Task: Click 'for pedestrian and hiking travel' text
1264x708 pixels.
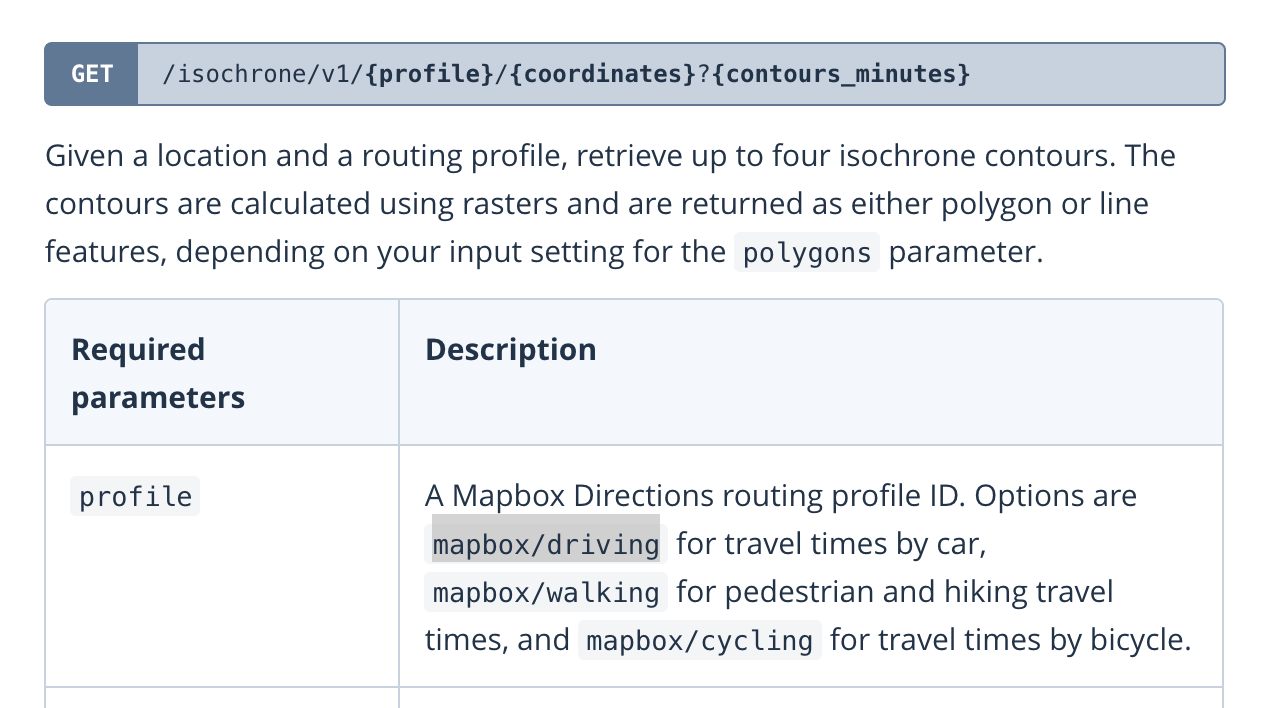Action: pyautogui.click(x=895, y=592)
